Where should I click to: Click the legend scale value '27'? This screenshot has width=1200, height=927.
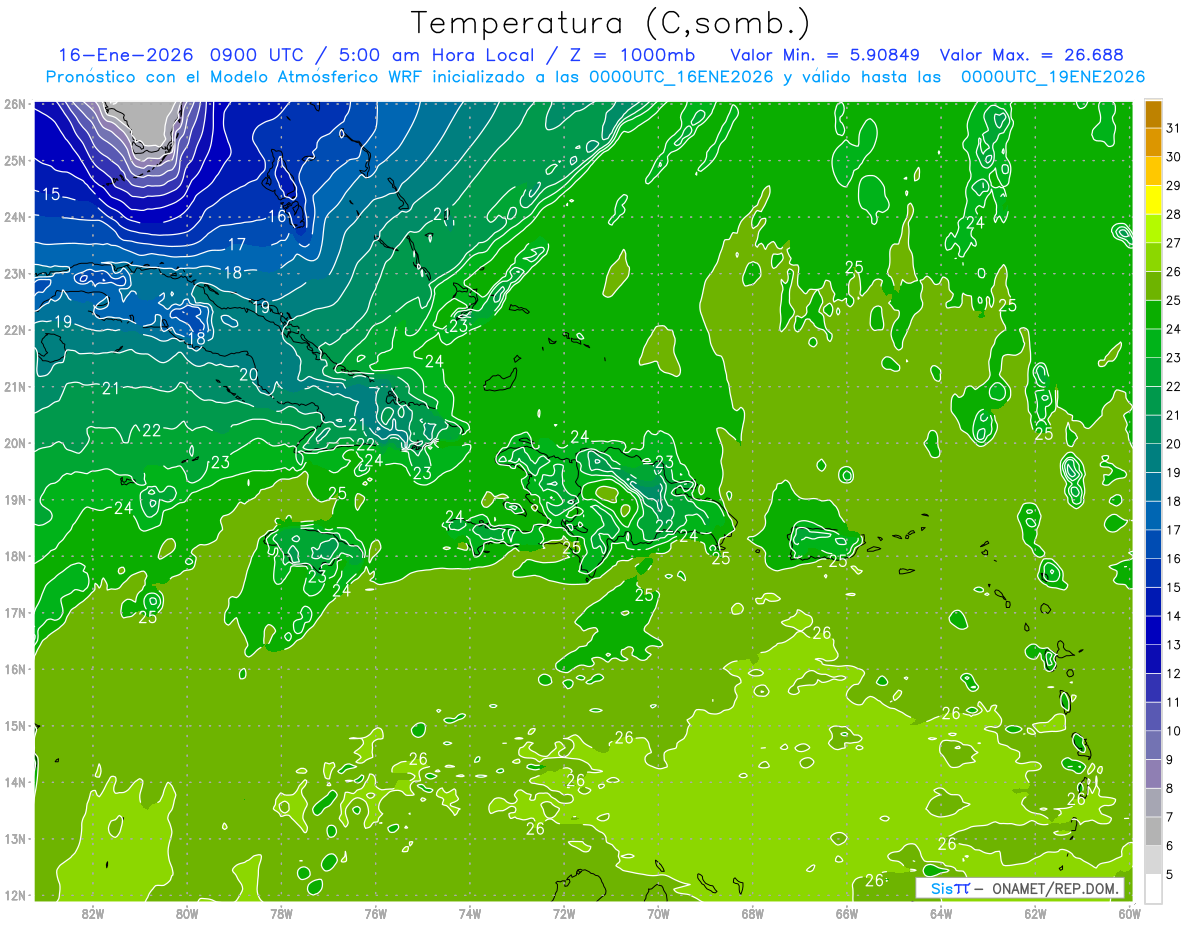pyautogui.click(x=1173, y=243)
